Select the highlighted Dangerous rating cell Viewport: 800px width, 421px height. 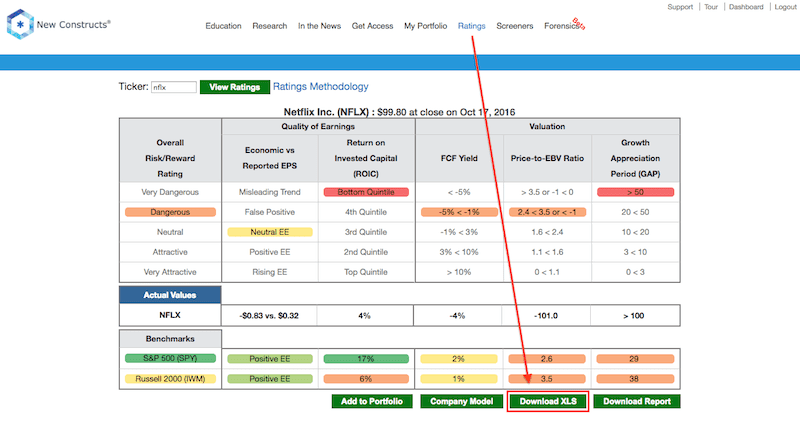pos(170,212)
